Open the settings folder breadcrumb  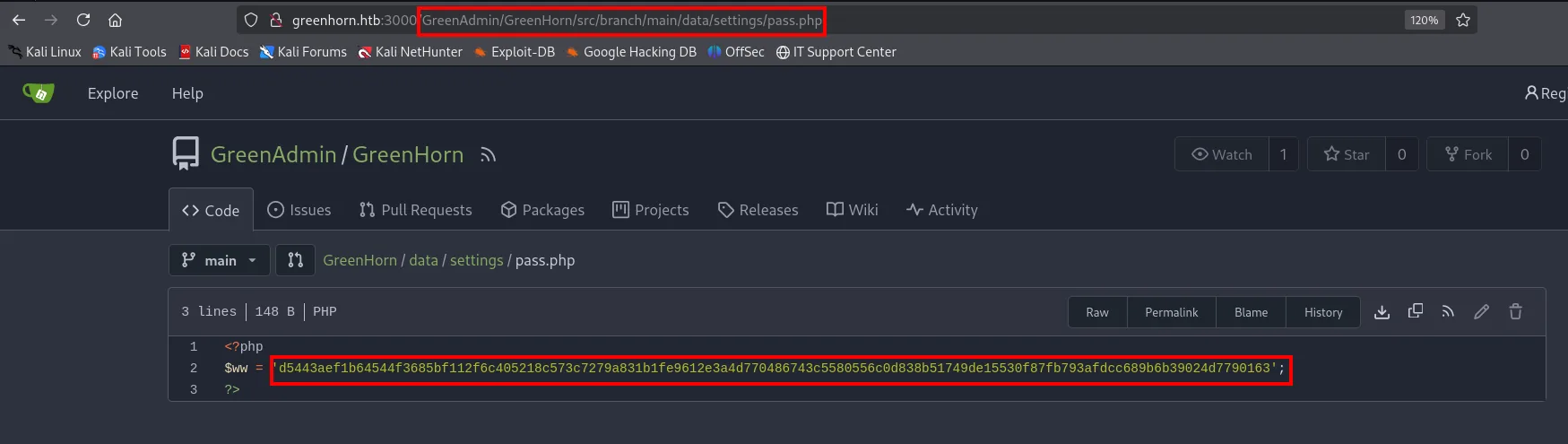click(x=476, y=260)
